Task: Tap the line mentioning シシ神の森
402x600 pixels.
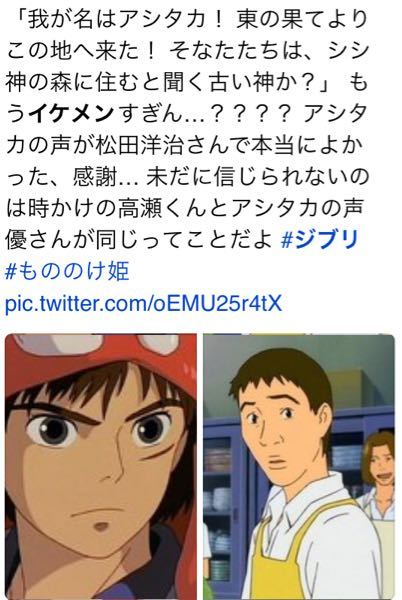Action: 187,82
